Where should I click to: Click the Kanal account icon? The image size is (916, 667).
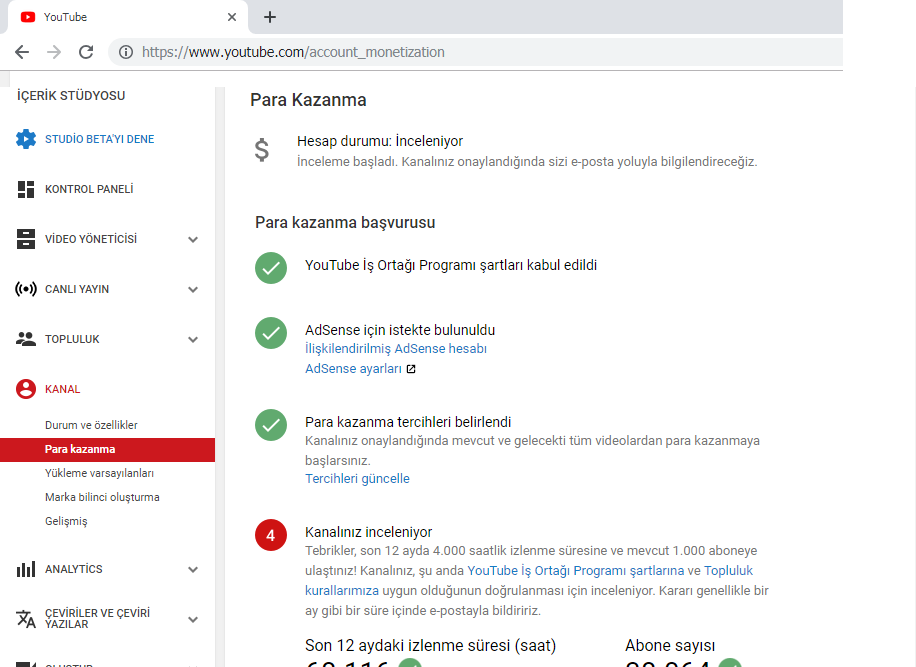click(x=26, y=389)
